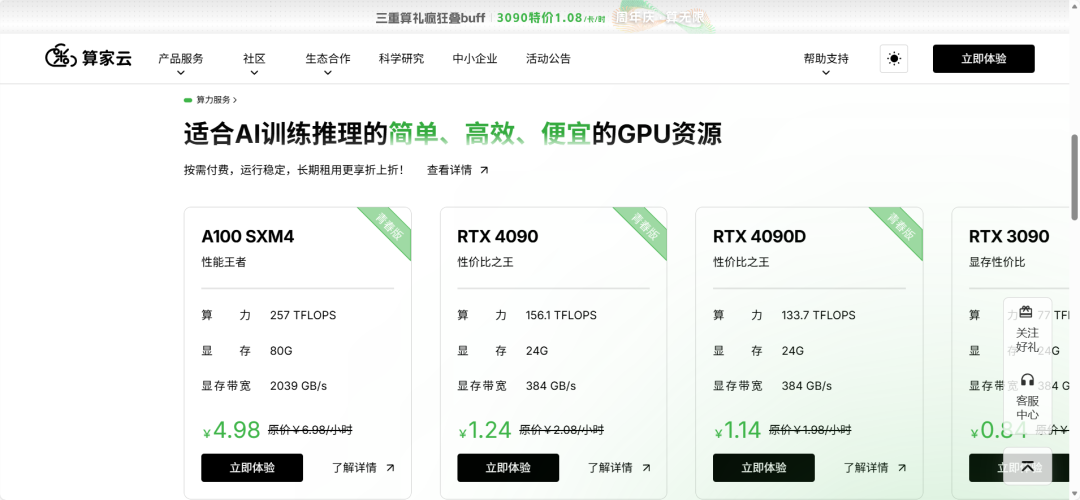The image size is (1080, 500).
Task: Click 原价¥2.08/小时 strikethrough price
Action: (561, 430)
